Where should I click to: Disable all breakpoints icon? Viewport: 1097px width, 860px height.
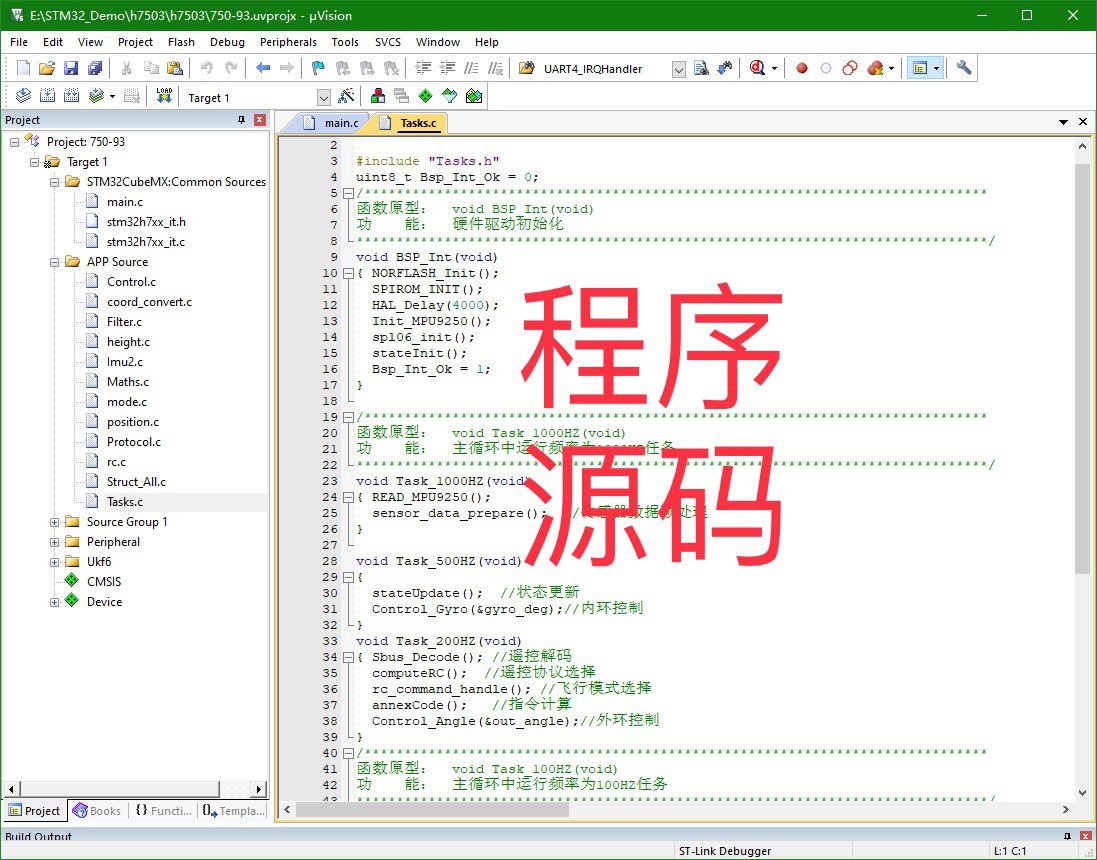[850, 68]
